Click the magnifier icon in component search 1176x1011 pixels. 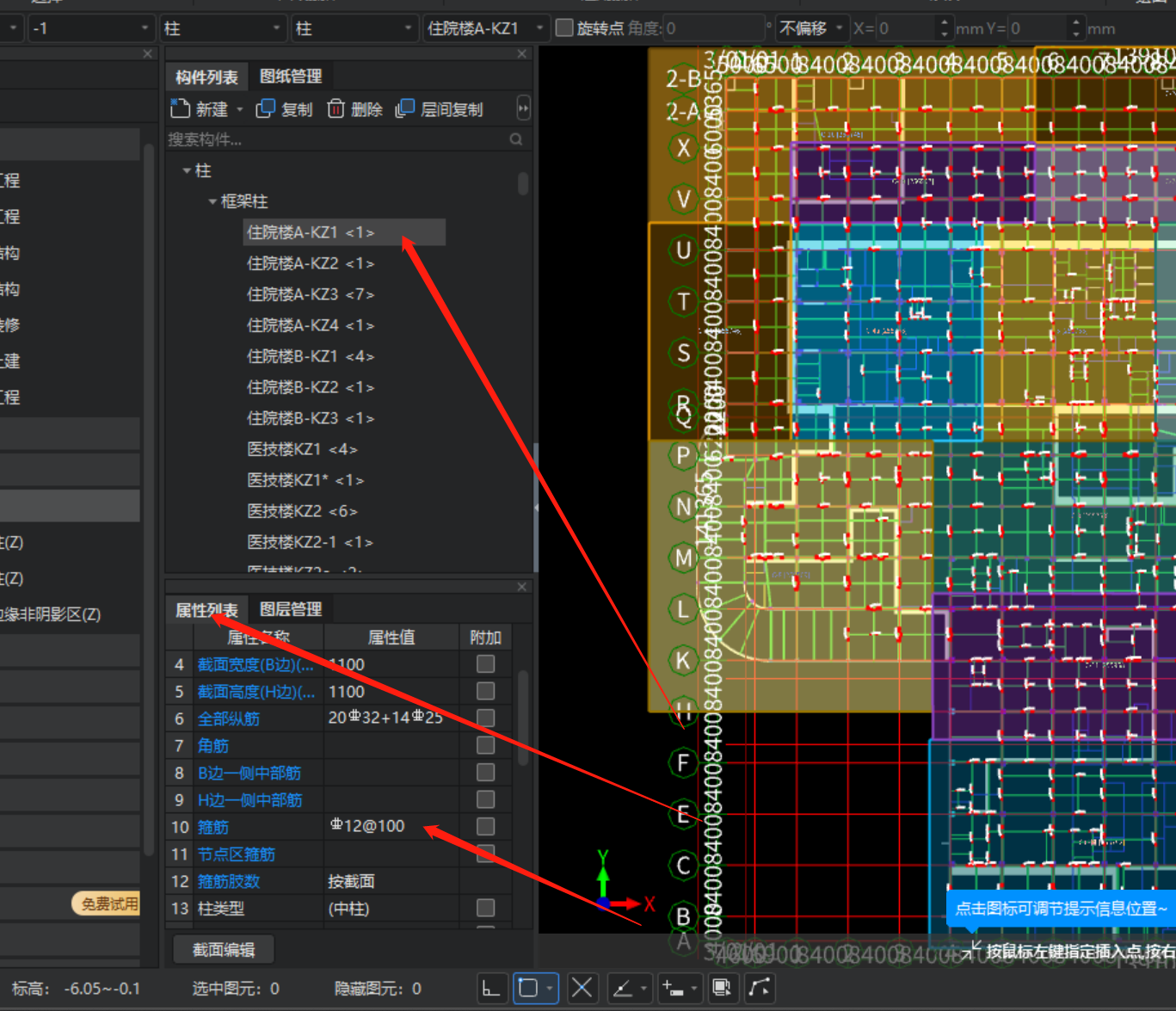click(516, 139)
